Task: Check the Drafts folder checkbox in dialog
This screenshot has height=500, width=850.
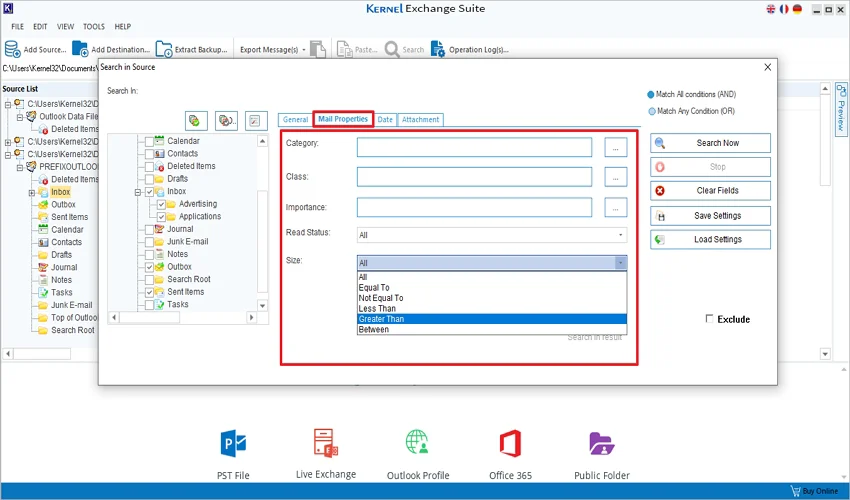Action: coord(149,178)
